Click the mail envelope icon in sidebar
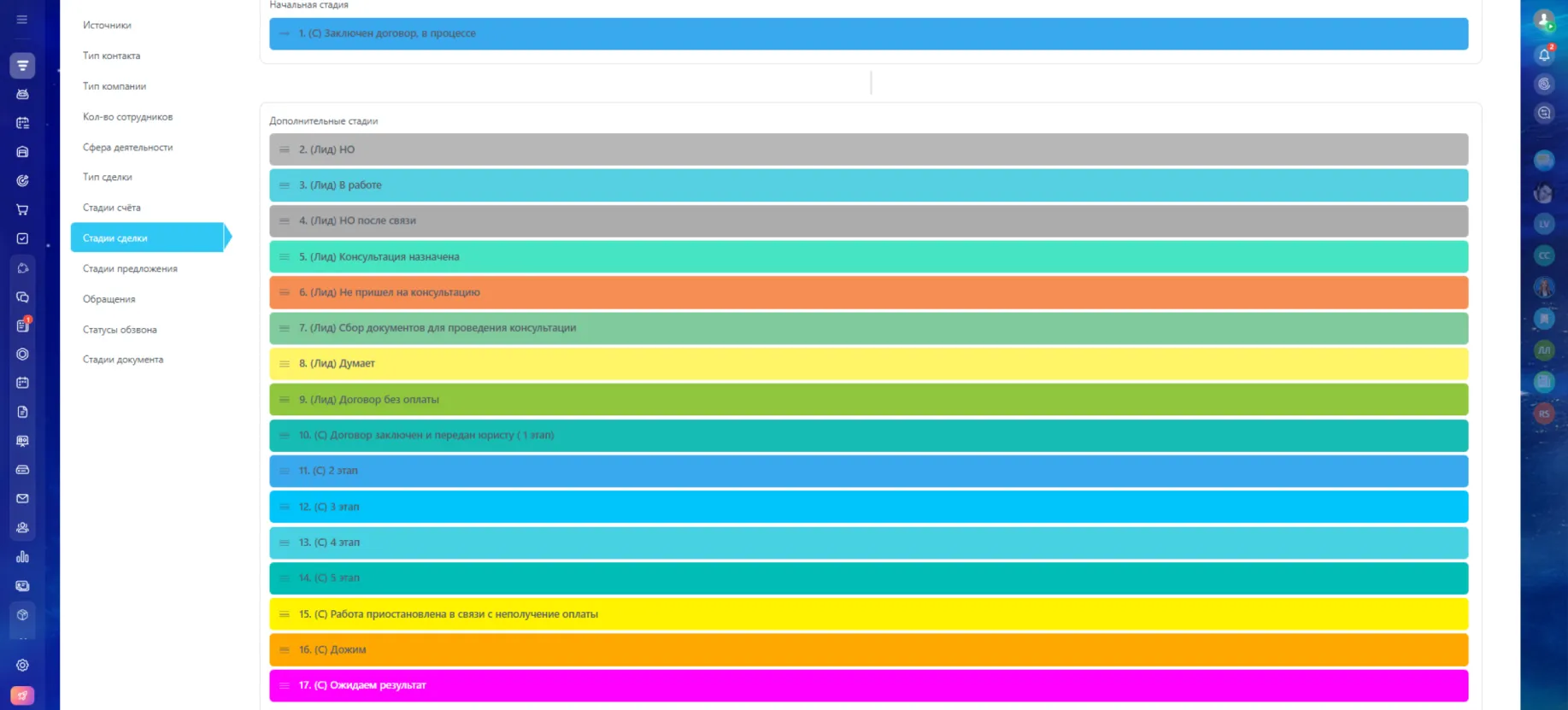 coord(22,498)
